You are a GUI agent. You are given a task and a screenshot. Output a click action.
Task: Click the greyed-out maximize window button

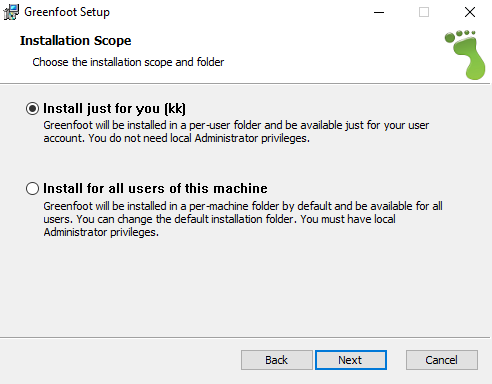(424, 12)
